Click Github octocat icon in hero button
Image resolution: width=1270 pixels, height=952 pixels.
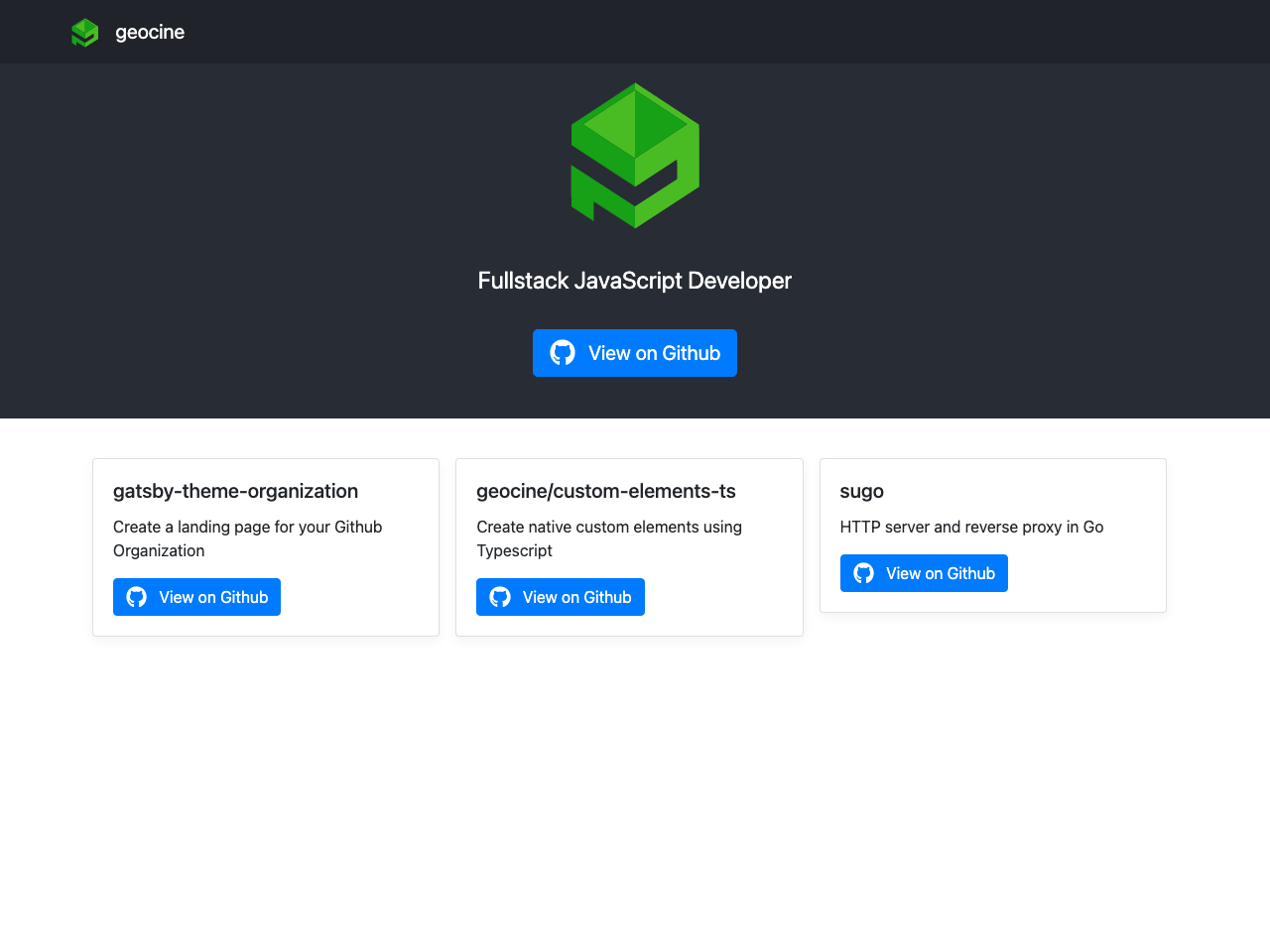point(563,353)
